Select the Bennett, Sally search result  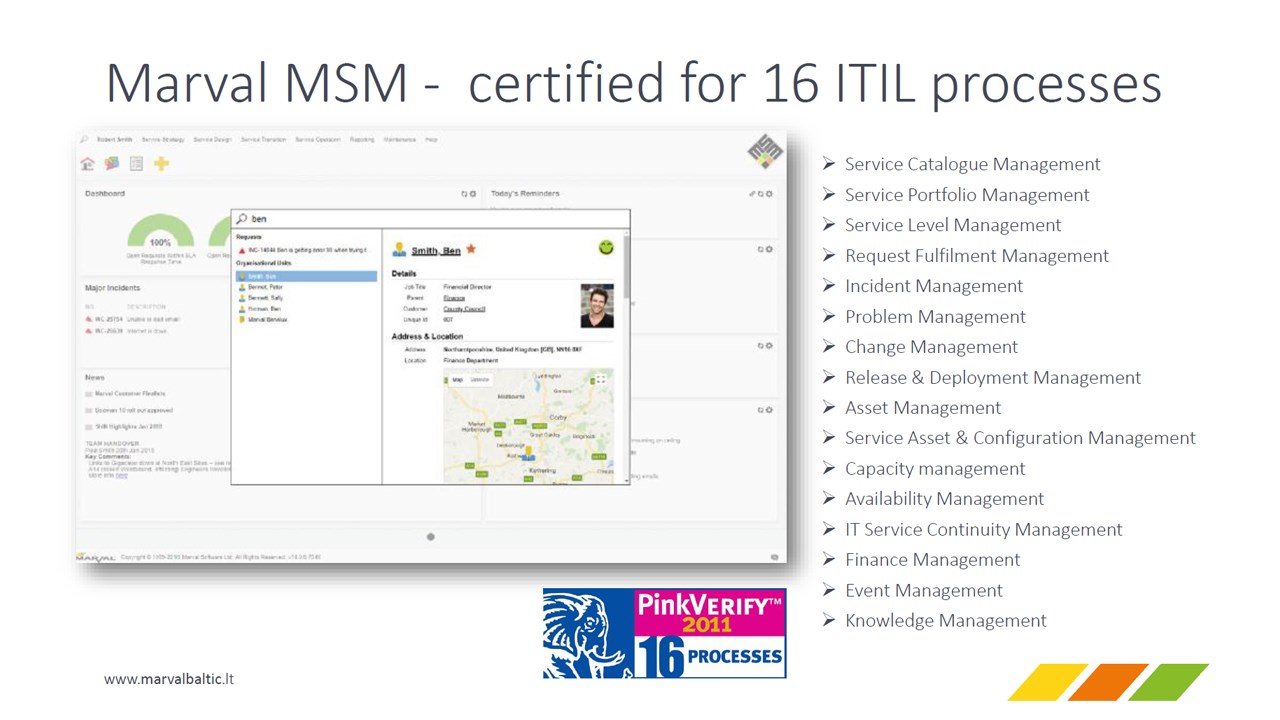tap(265, 298)
